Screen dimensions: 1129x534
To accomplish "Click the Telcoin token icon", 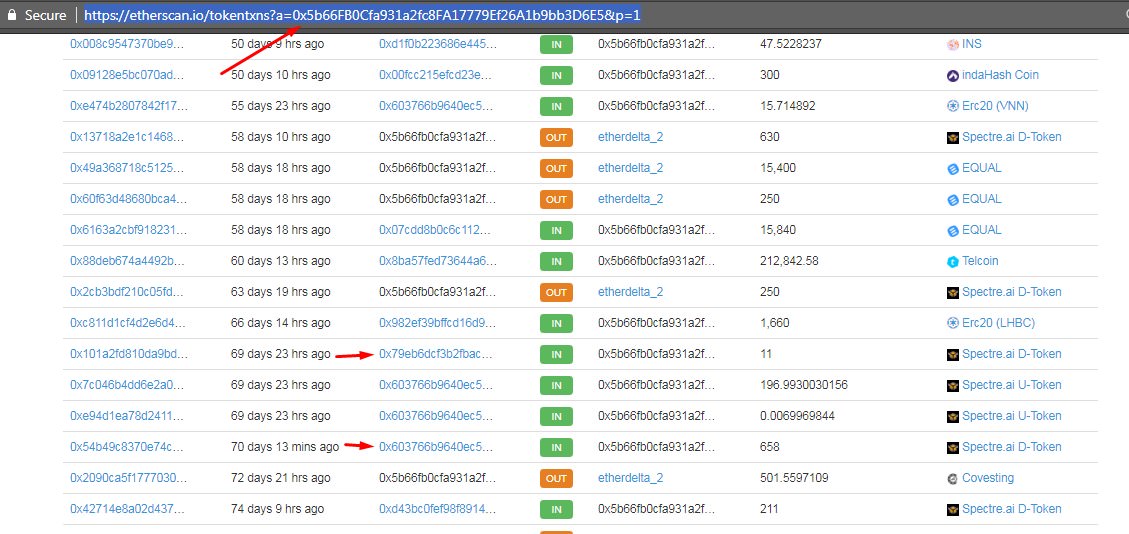I will pos(953,261).
